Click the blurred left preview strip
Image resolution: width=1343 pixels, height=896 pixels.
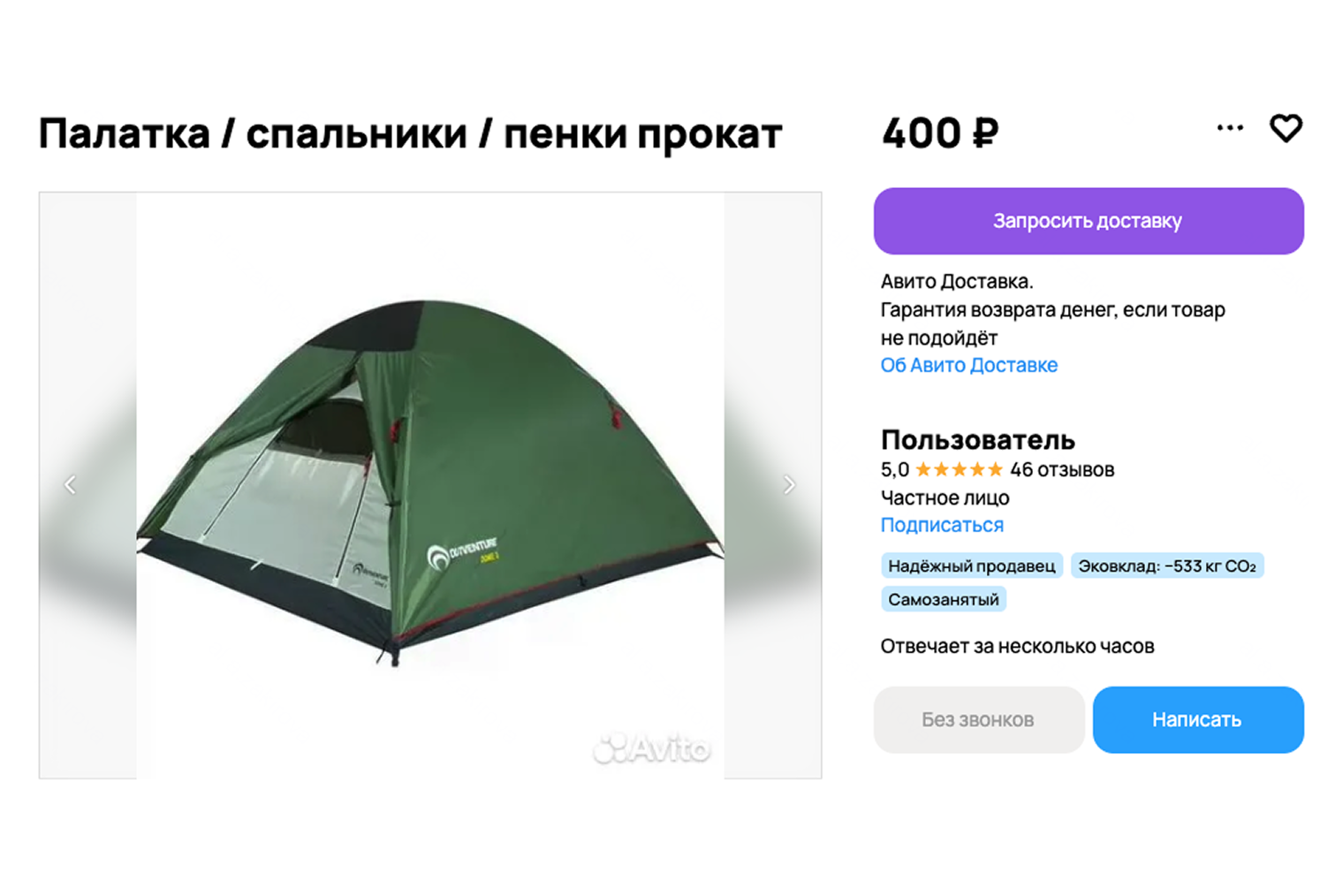(x=87, y=485)
